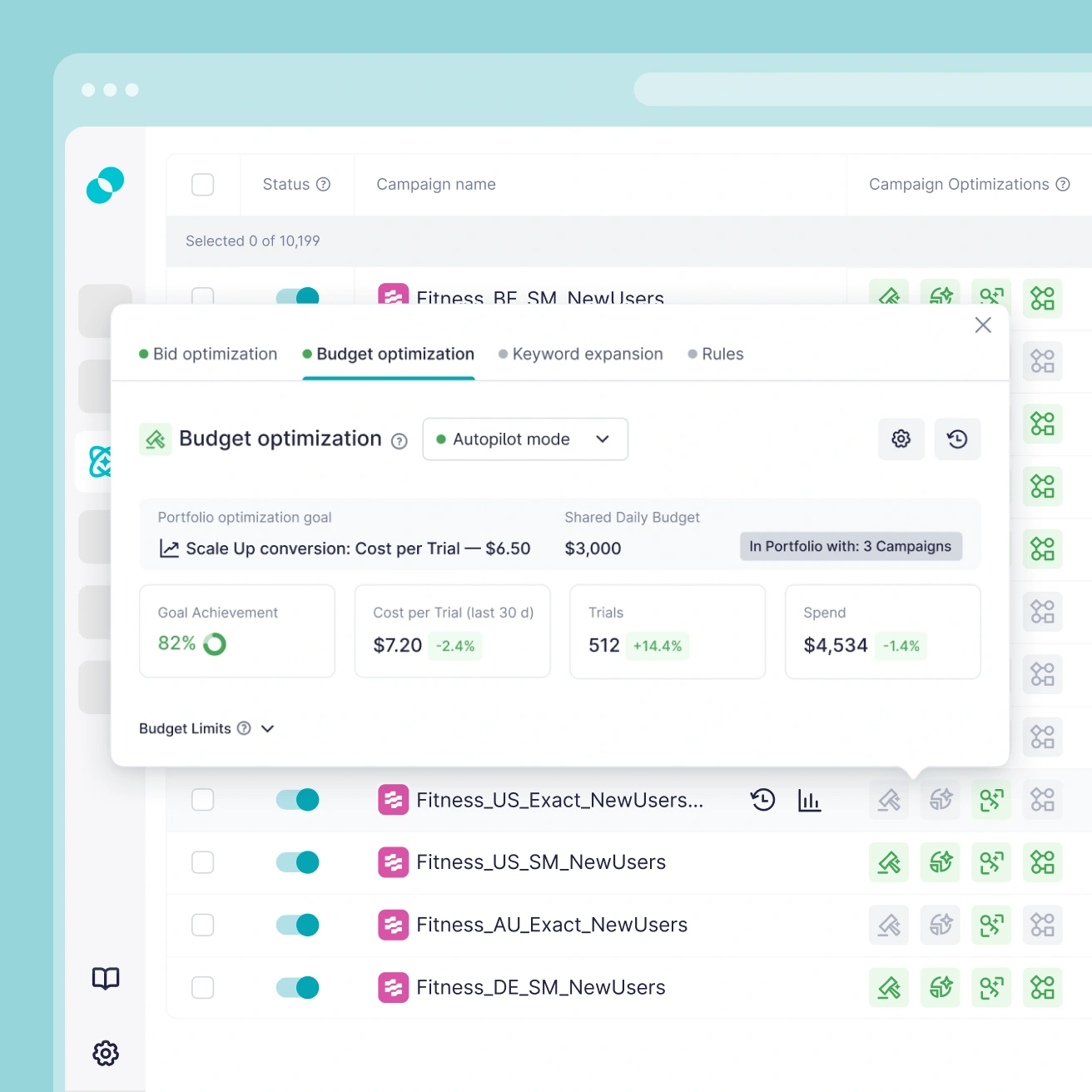The width and height of the screenshot is (1092, 1092).
Task: Click rules icon for Fitness_US_Exact_NewUsers
Action: pyautogui.click(x=1043, y=800)
